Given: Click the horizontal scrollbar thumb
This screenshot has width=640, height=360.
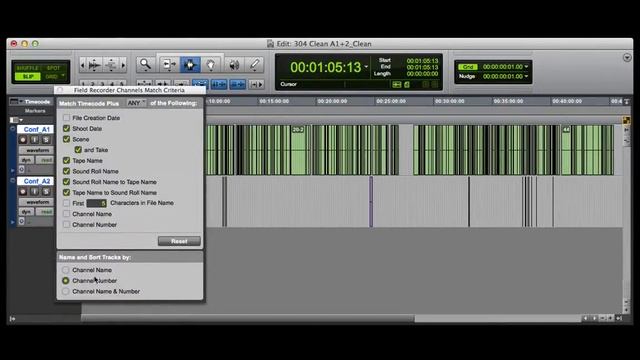Looking at the screenshot, I should 248,318.
